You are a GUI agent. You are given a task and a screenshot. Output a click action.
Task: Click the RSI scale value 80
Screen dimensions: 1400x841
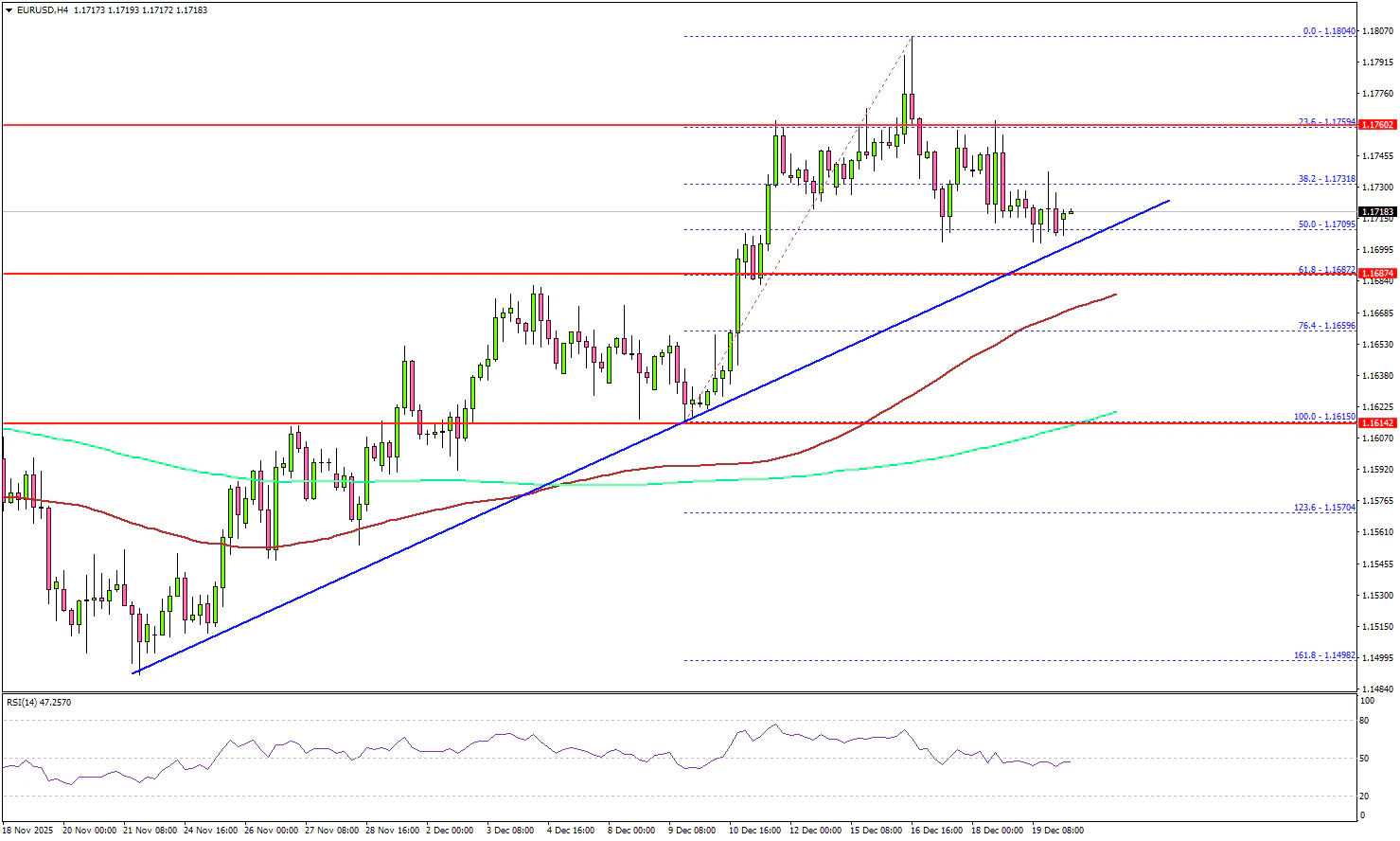(1364, 721)
